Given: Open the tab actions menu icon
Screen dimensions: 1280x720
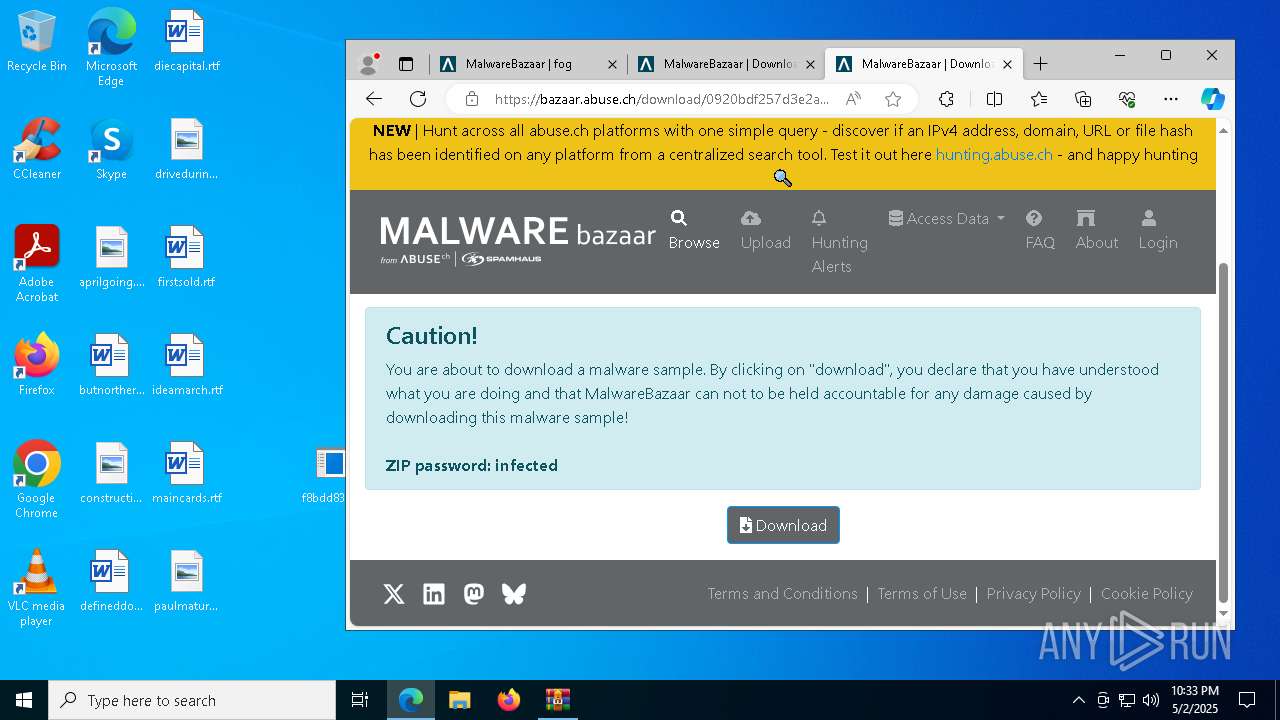Looking at the screenshot, I should (x=406, y=64).
